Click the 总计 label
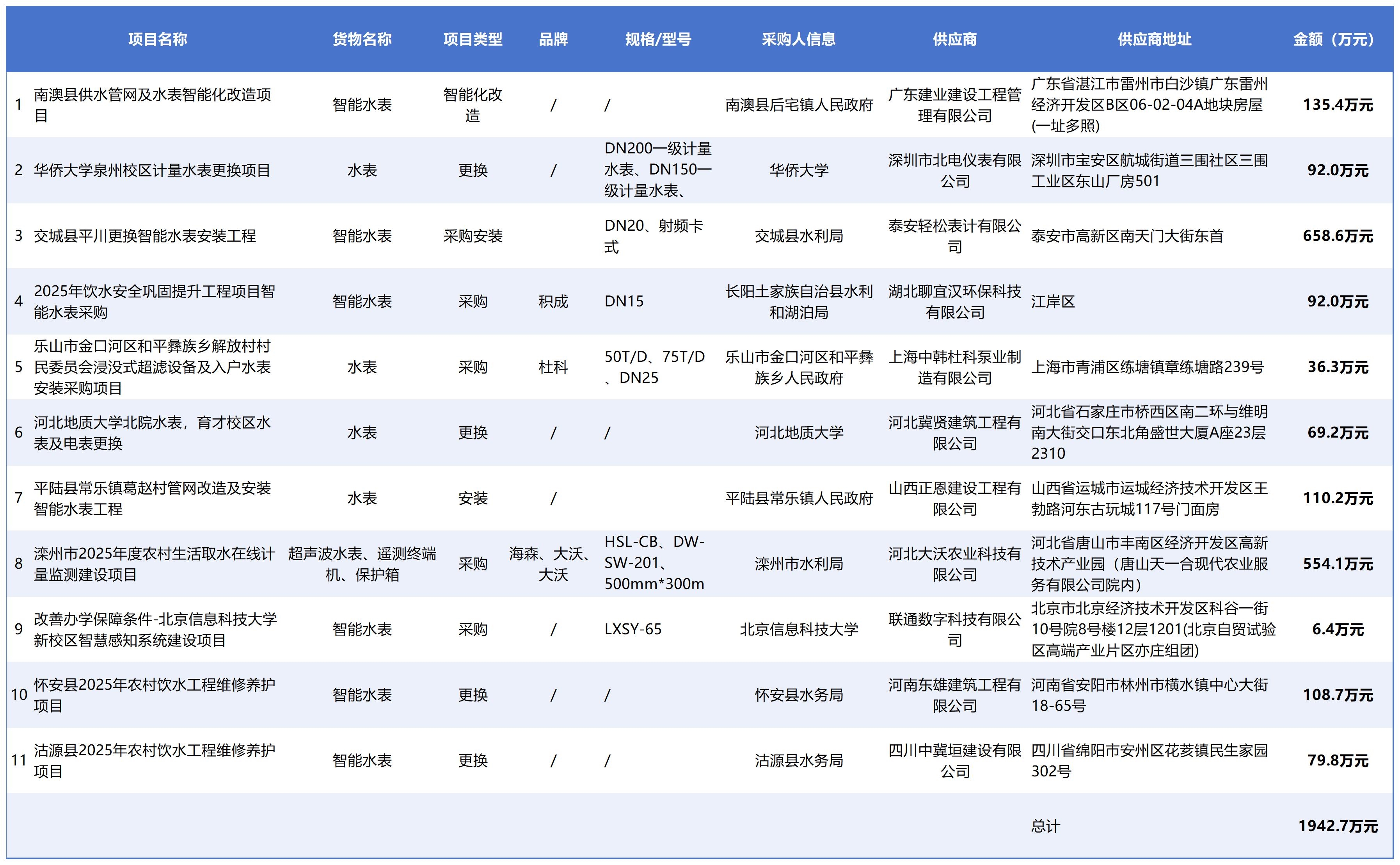 (1045, 826)
